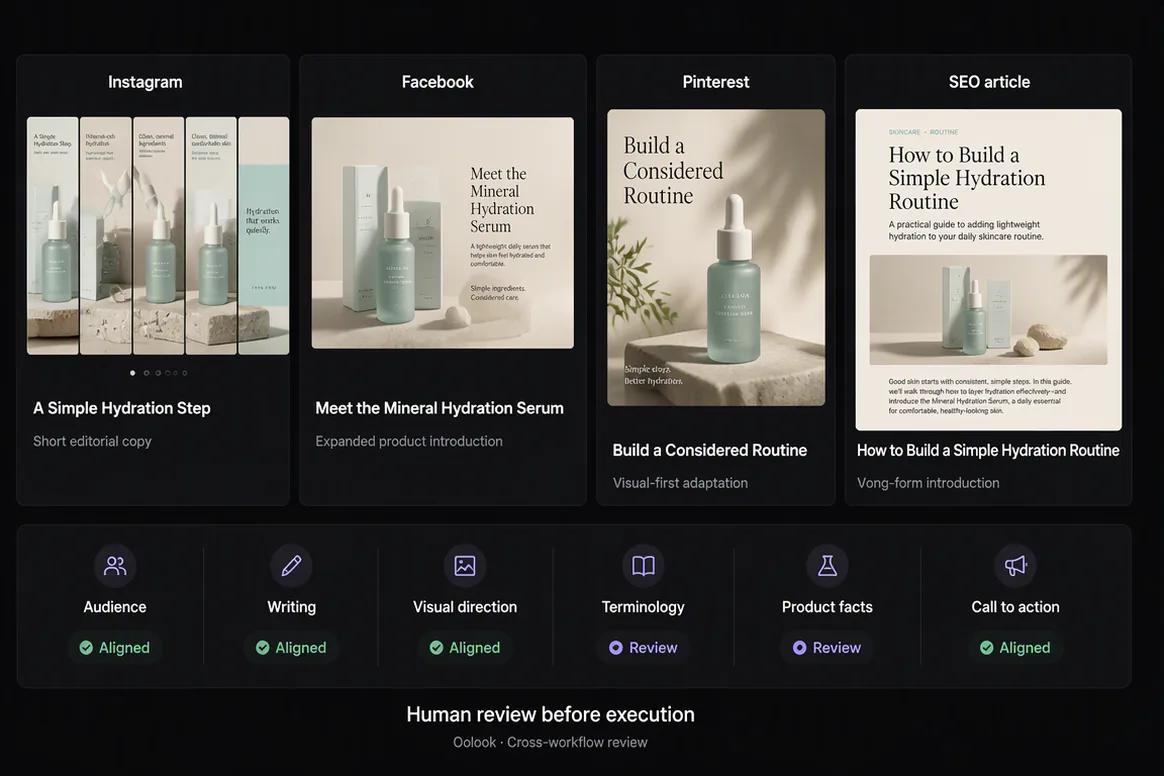The width and height of the screenshot is (1164, 776).
Task: Select the second Instagram carousel dot
Action: (146, 373)
